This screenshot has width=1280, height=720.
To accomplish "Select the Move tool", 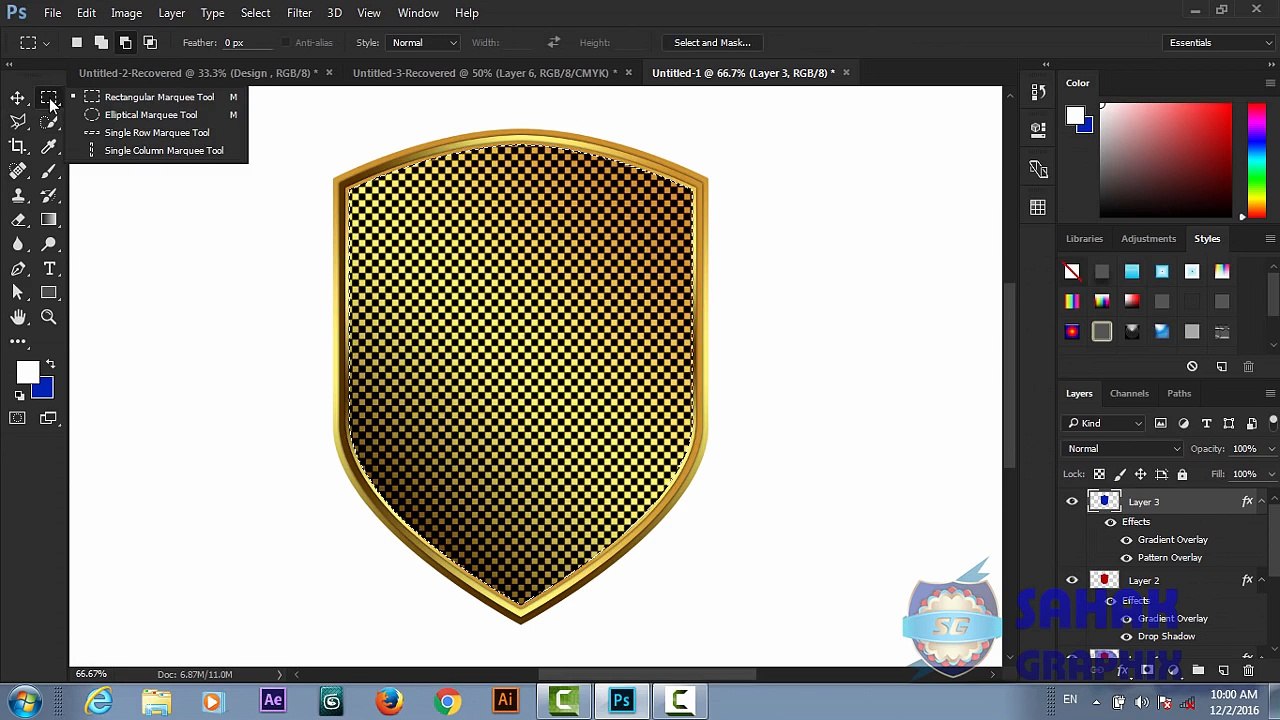I will [x=18, y=98].
